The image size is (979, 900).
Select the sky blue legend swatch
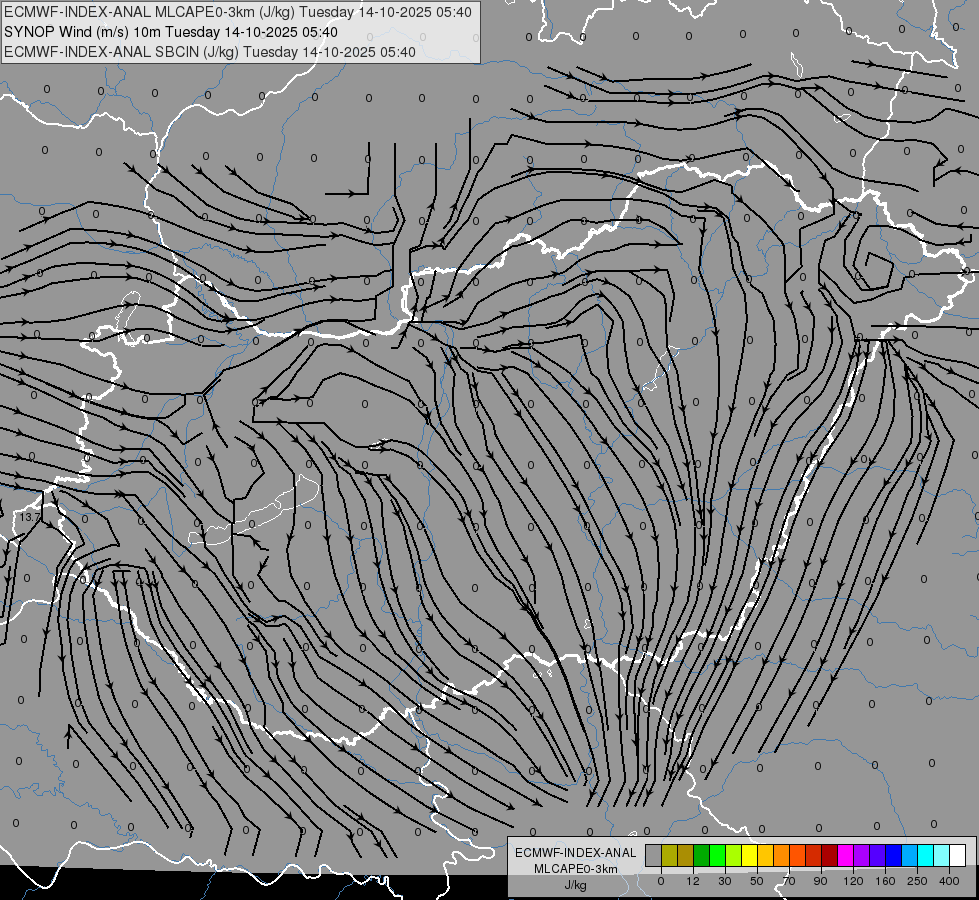click(x=909, y=855)
